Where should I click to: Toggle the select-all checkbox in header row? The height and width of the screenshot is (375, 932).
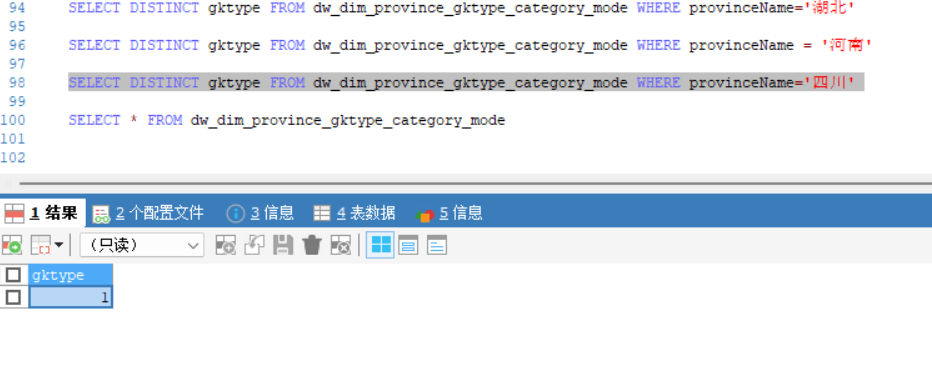point(13,275)
